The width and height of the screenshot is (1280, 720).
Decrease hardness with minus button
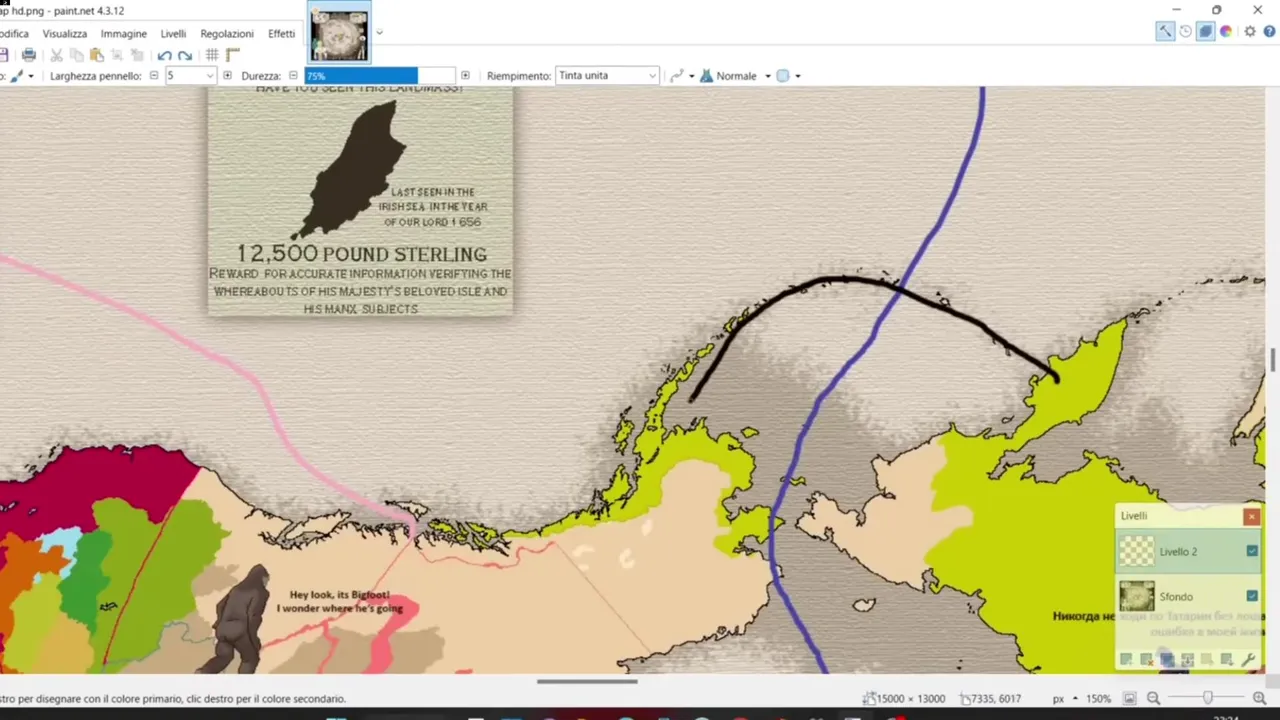pos(293,76)
